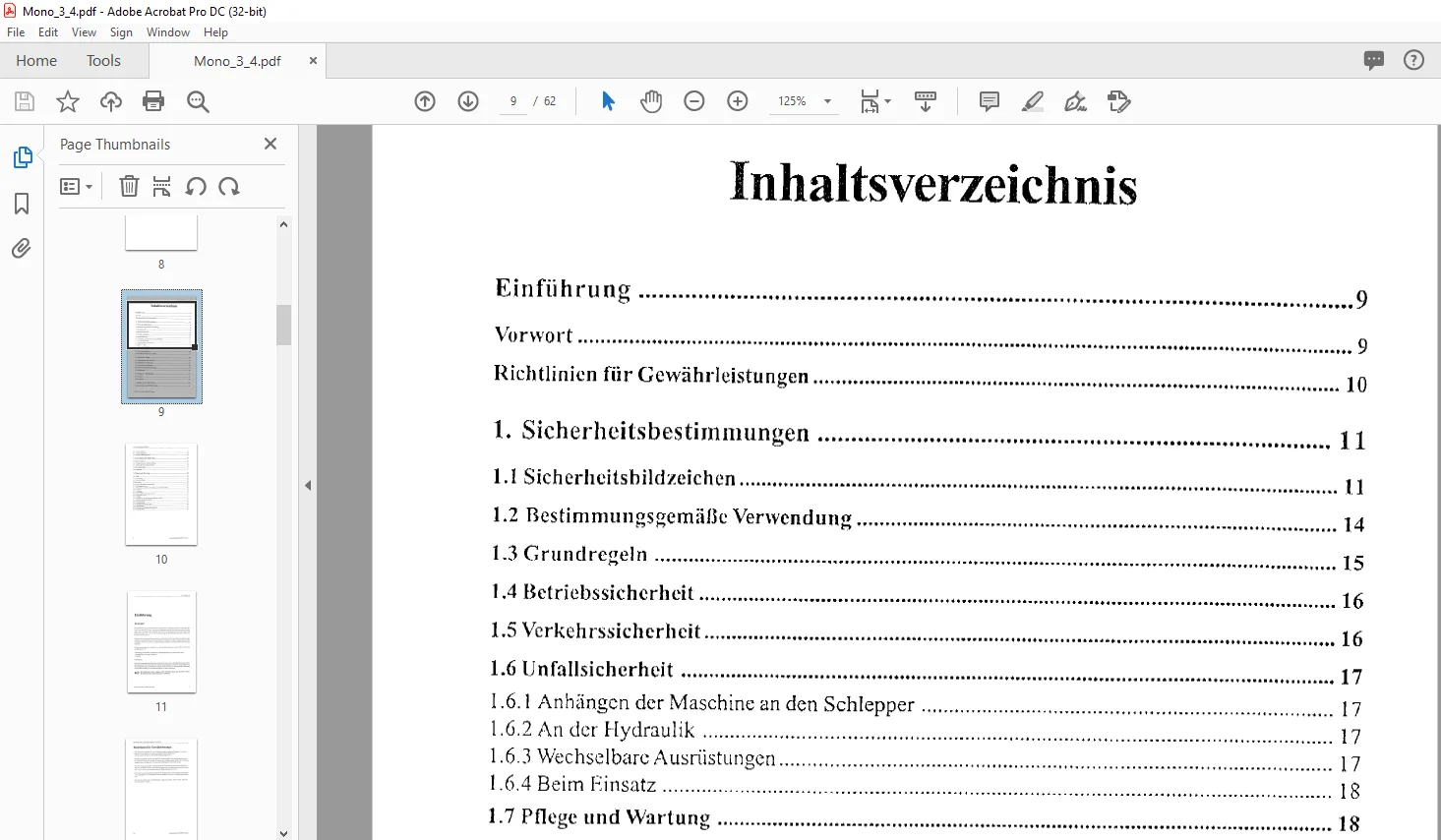Select page 11 thumbnail
Image resolution: width=1441 pixels, height=840 pixels.
pos(161,641)
